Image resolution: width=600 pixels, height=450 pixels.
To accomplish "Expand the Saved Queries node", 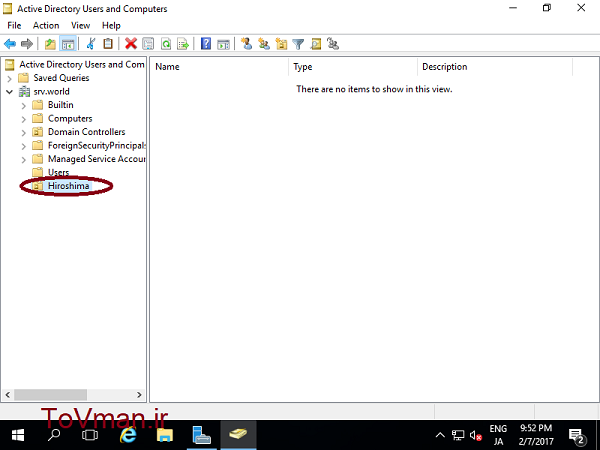I will (x=10, y=78).
